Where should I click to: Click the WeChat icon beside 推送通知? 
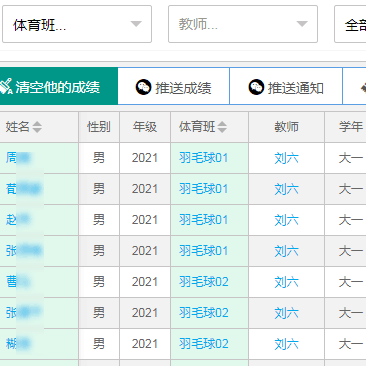(x=256, y=87)
